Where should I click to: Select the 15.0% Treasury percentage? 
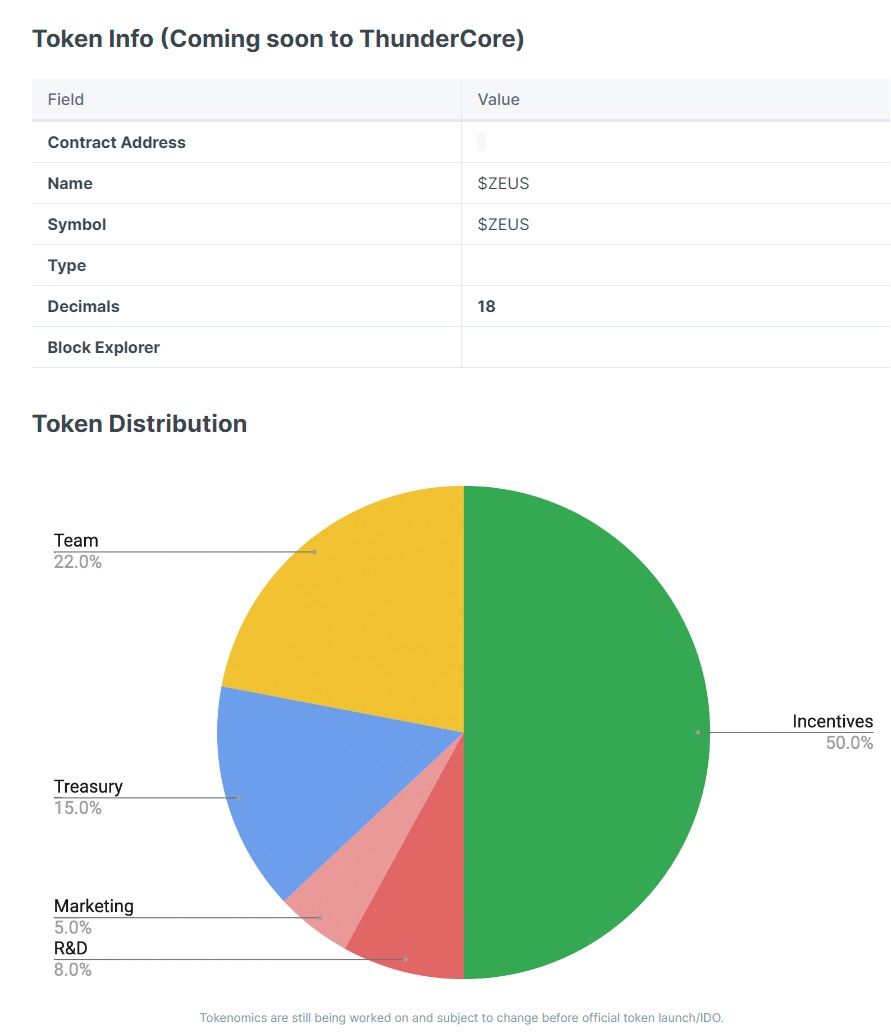[x=78, y=808]
